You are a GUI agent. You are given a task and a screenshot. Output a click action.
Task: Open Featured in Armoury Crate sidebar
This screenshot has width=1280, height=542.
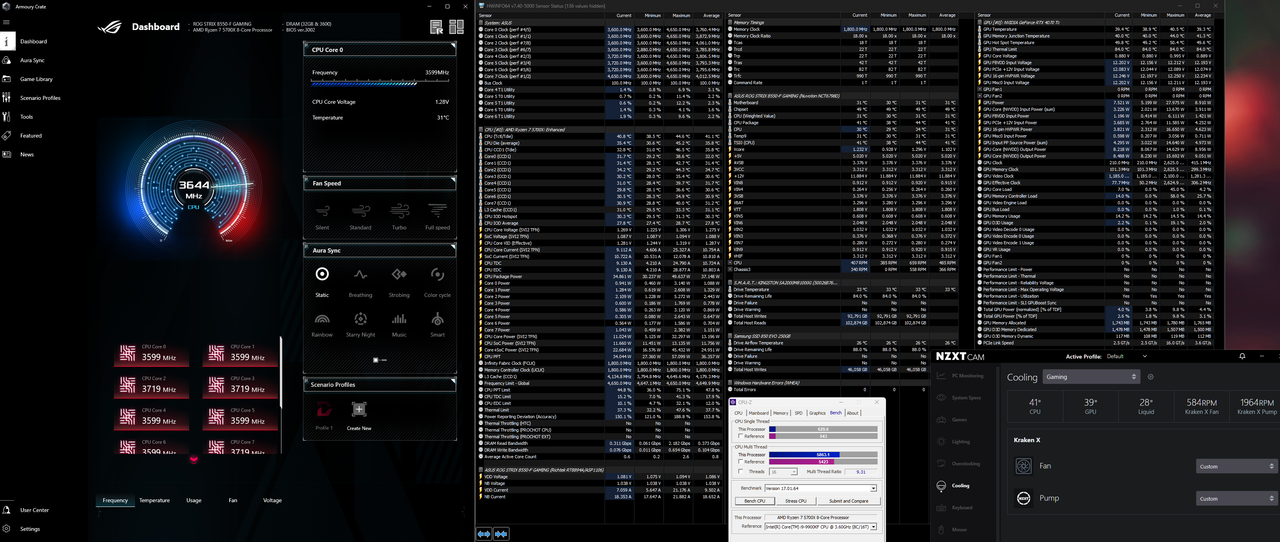30,135
